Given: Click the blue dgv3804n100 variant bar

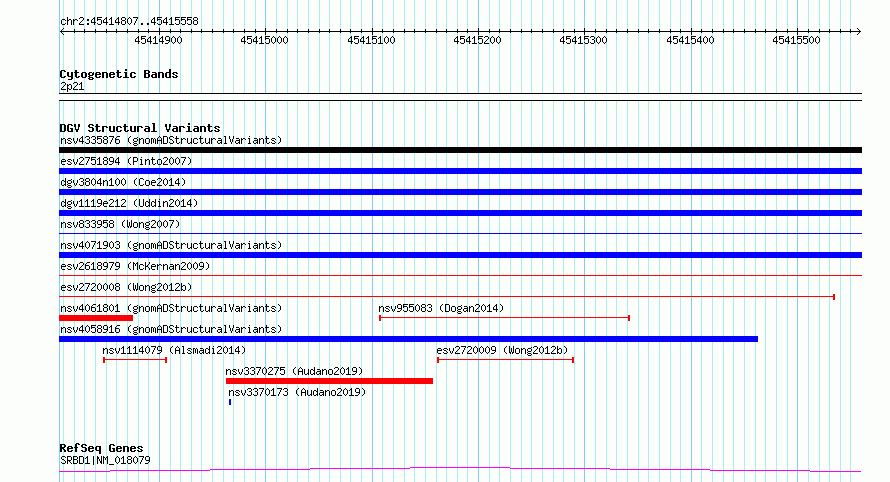Looking at the screenshot, I should [x=460, y=192].
